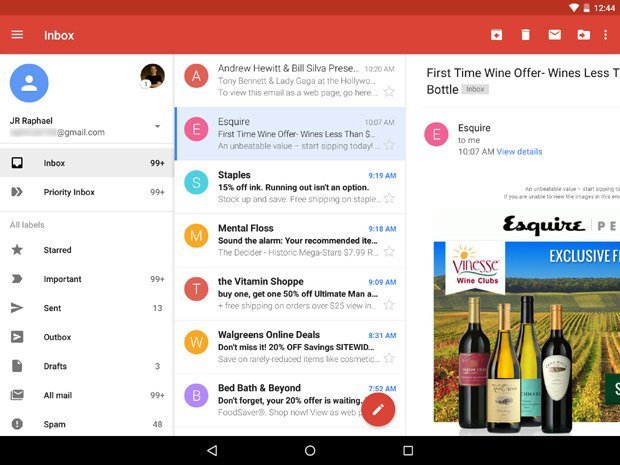Star the Andrew Hewitt & Bill Silva email
620x465 pixels.
pos(389,92)
